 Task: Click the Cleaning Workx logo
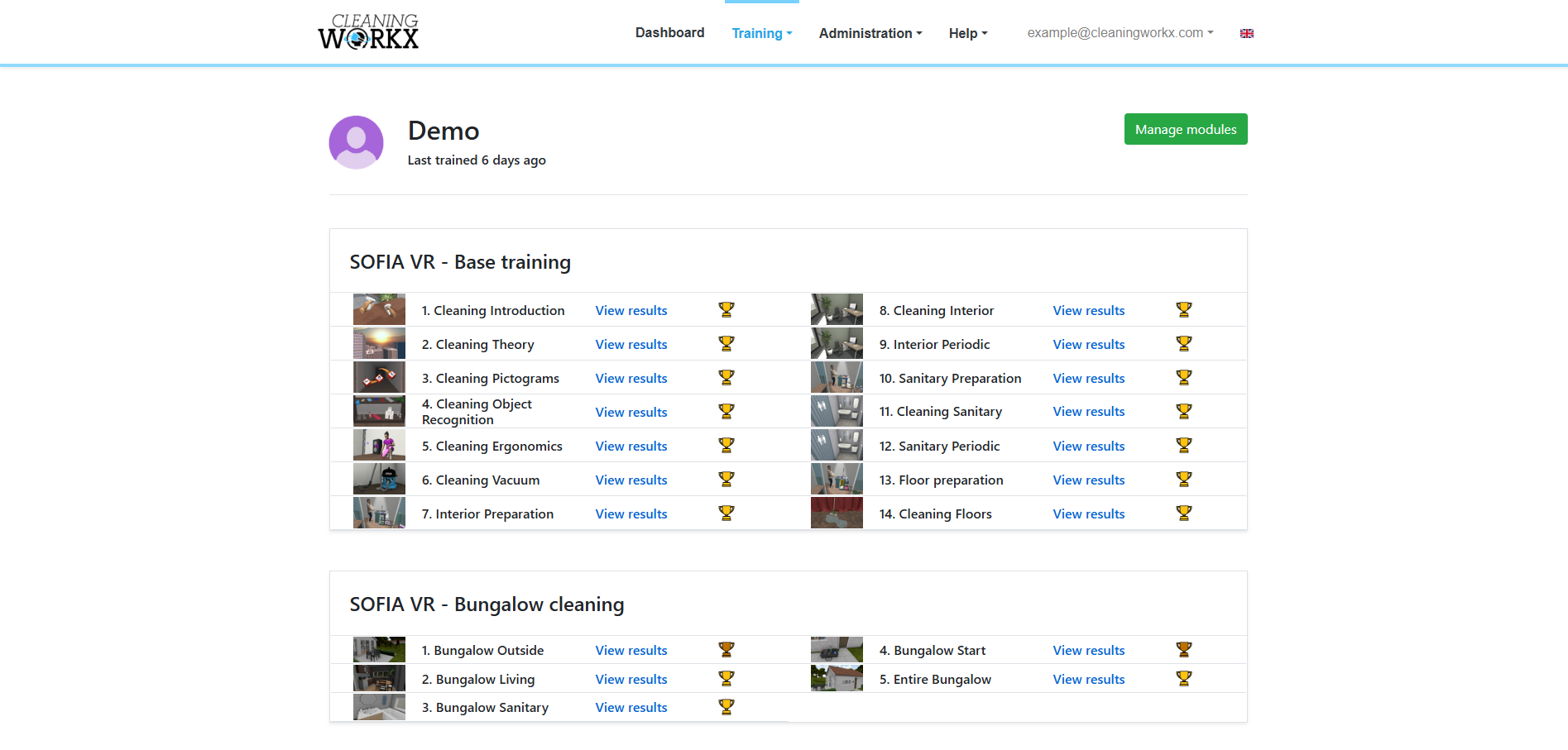coord(368,31)
